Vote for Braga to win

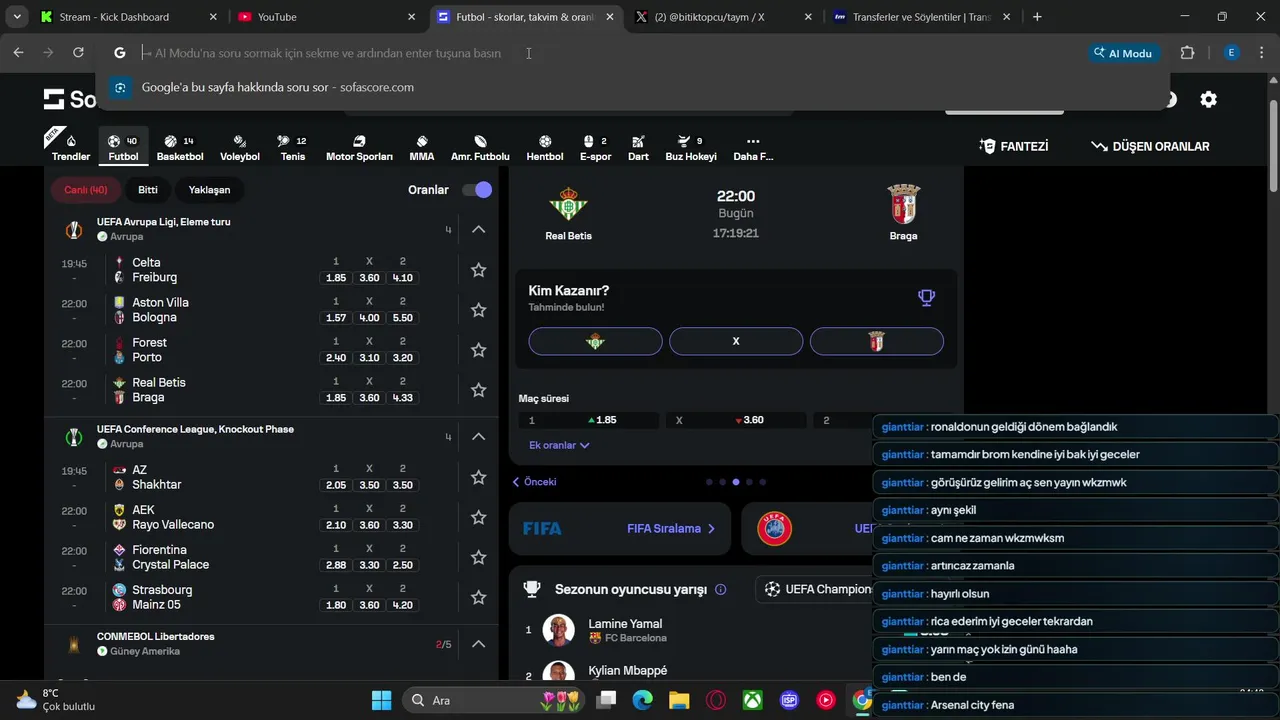877,341
